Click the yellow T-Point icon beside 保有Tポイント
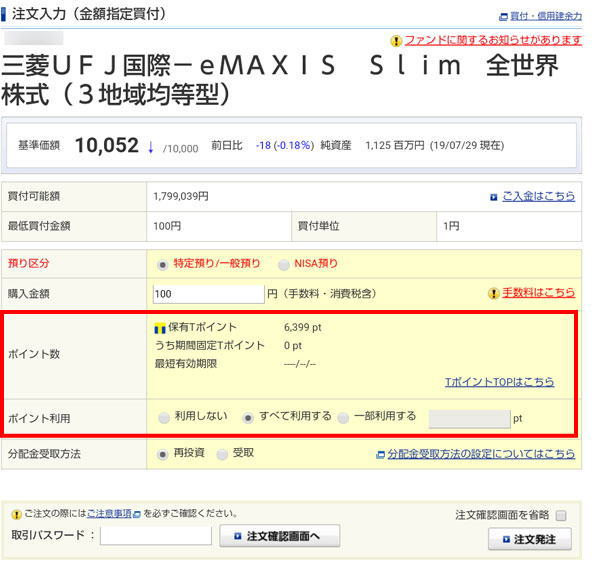The height and width of the screenshot is (572, 600). 158,327
